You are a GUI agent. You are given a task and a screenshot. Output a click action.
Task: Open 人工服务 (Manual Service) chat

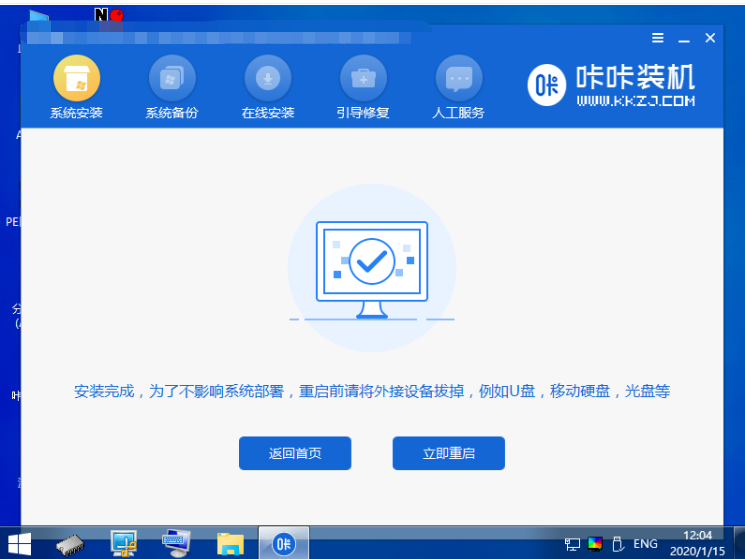(459, 78)
